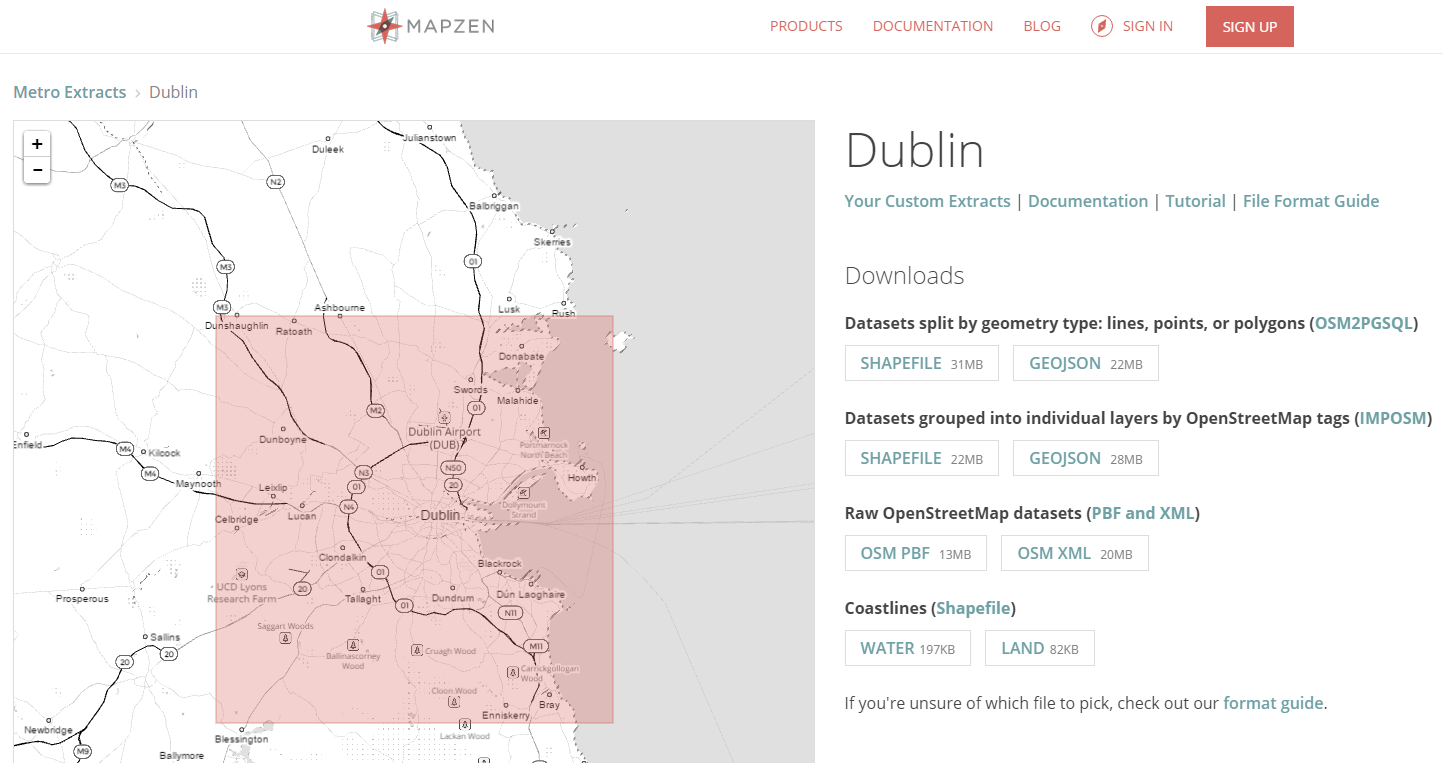The width and height of the screenshot is (1443, 763).
Task: Follow the IMPOSM link
Action: (1393, 418)
